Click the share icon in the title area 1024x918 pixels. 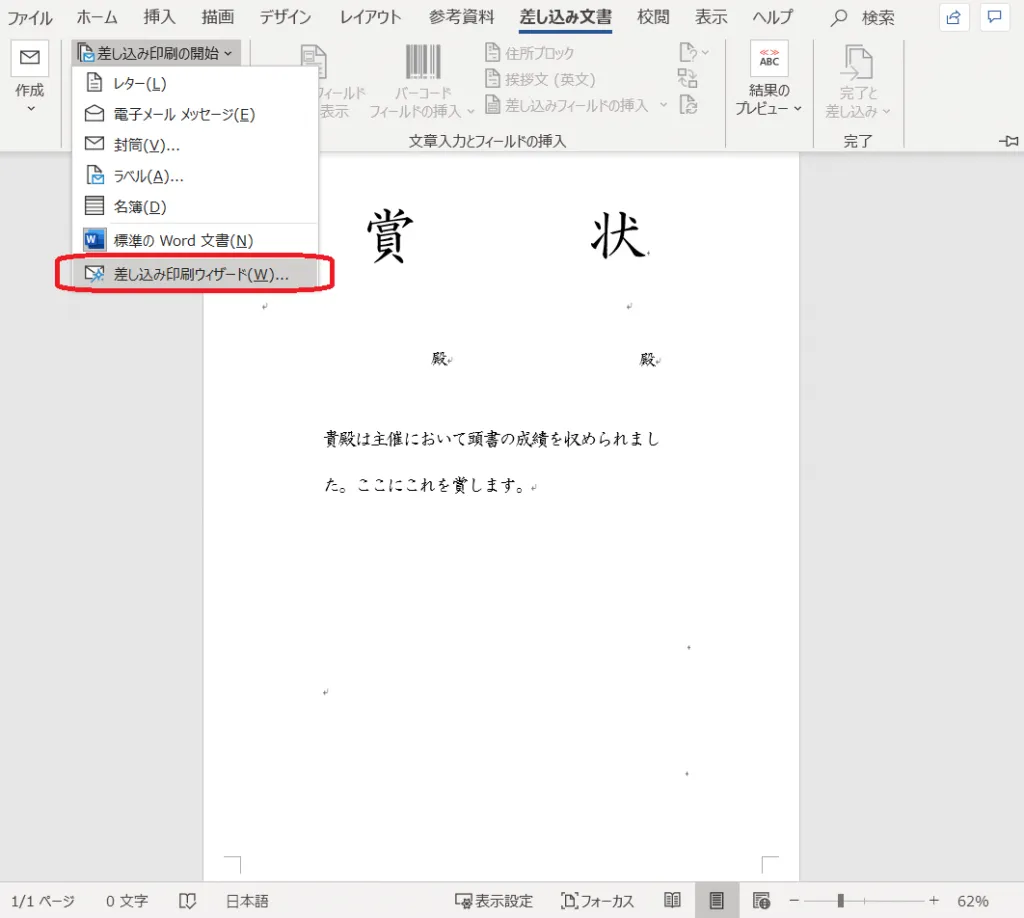(954, 17)
